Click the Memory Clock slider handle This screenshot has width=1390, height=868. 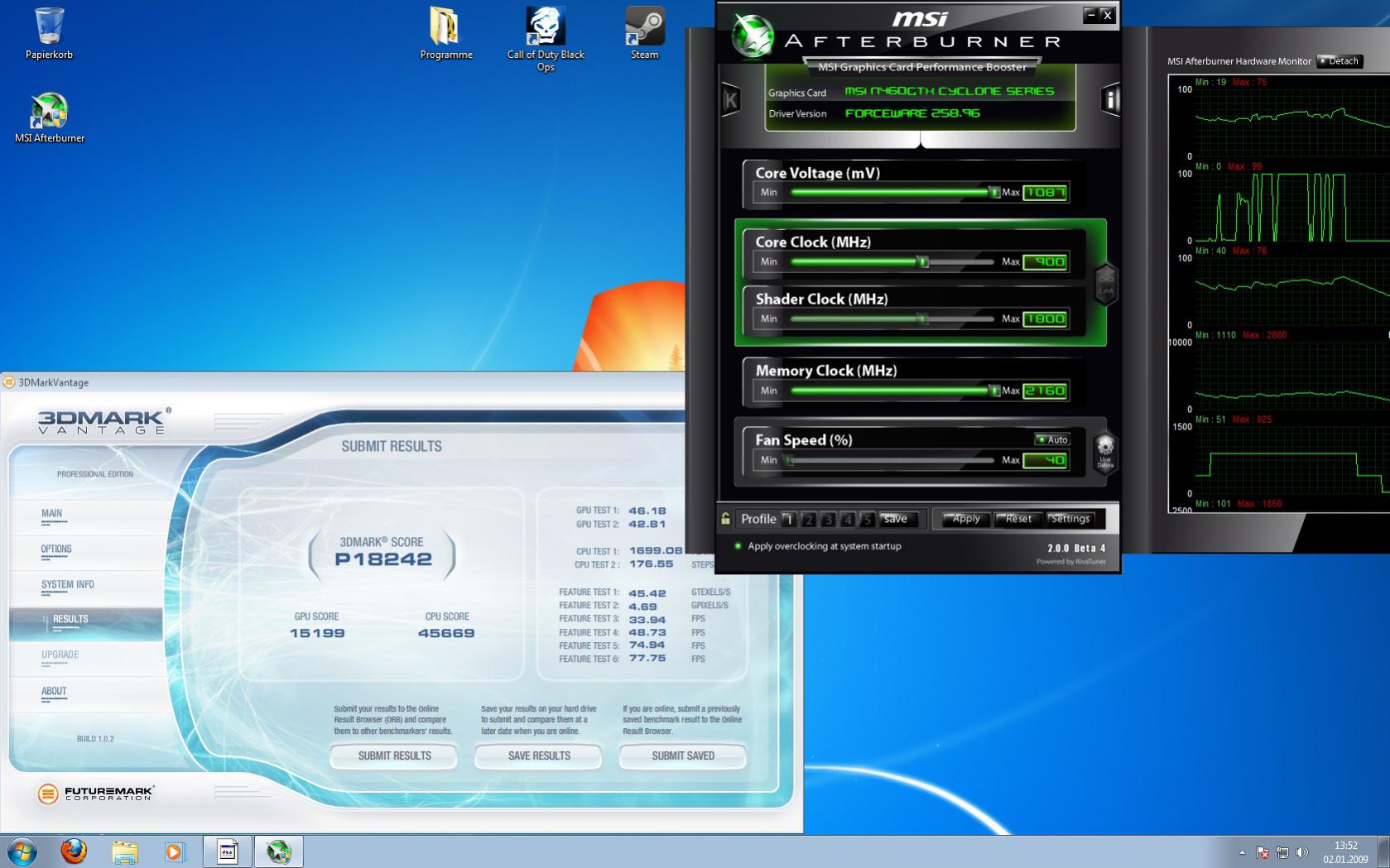(x=994, y=391)
